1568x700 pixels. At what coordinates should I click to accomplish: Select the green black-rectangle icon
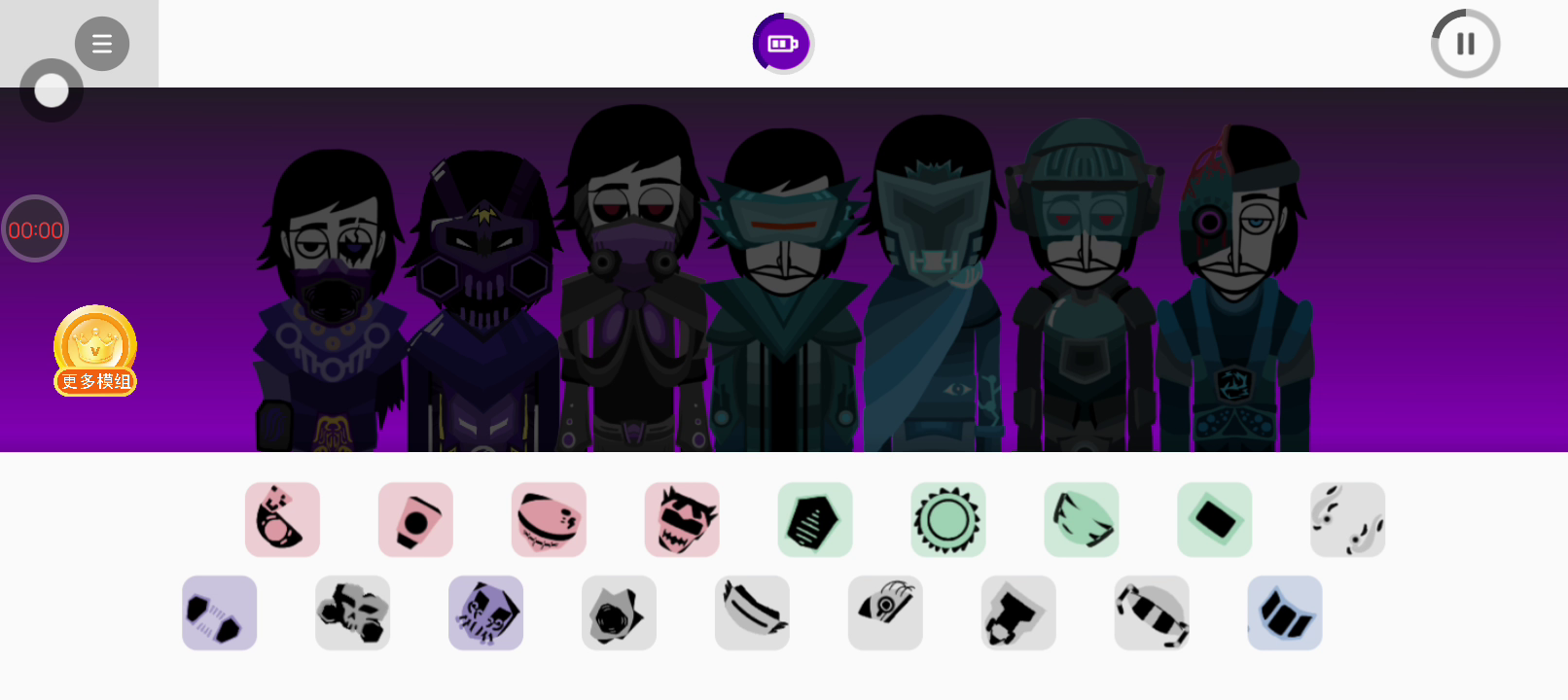point(1215,519)
